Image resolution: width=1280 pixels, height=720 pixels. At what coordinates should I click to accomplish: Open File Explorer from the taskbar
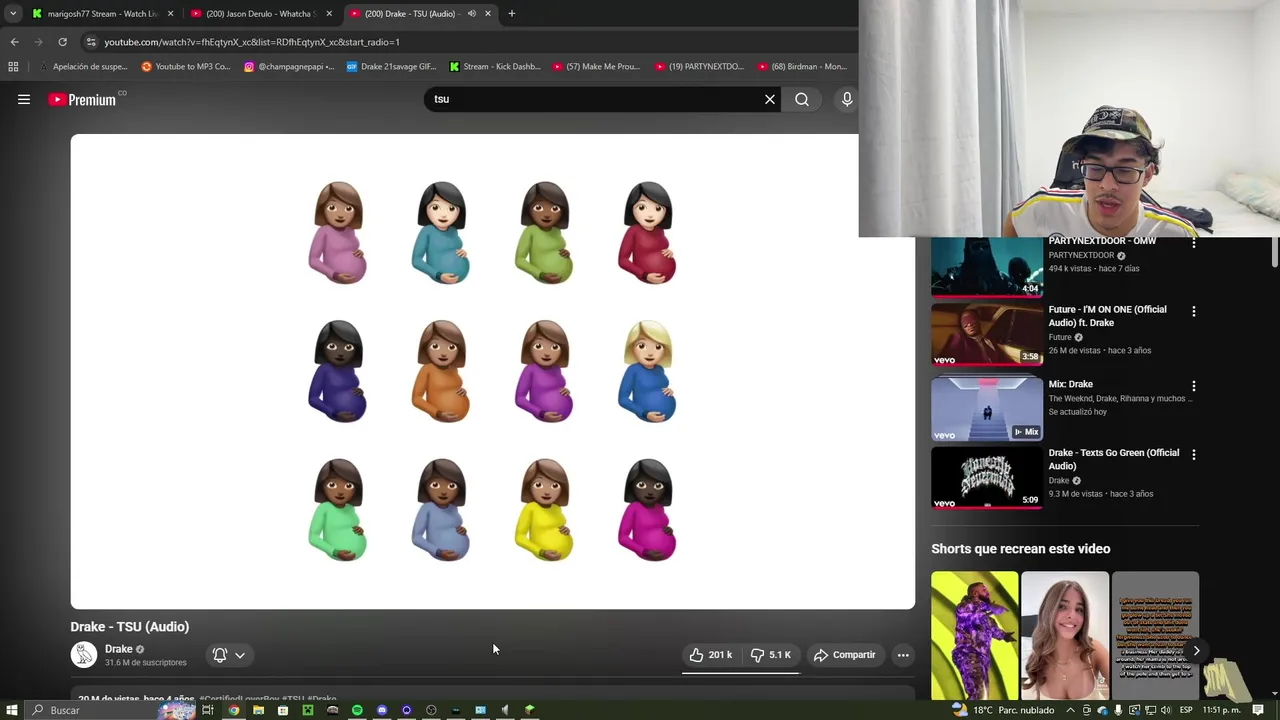coord(258,710)
